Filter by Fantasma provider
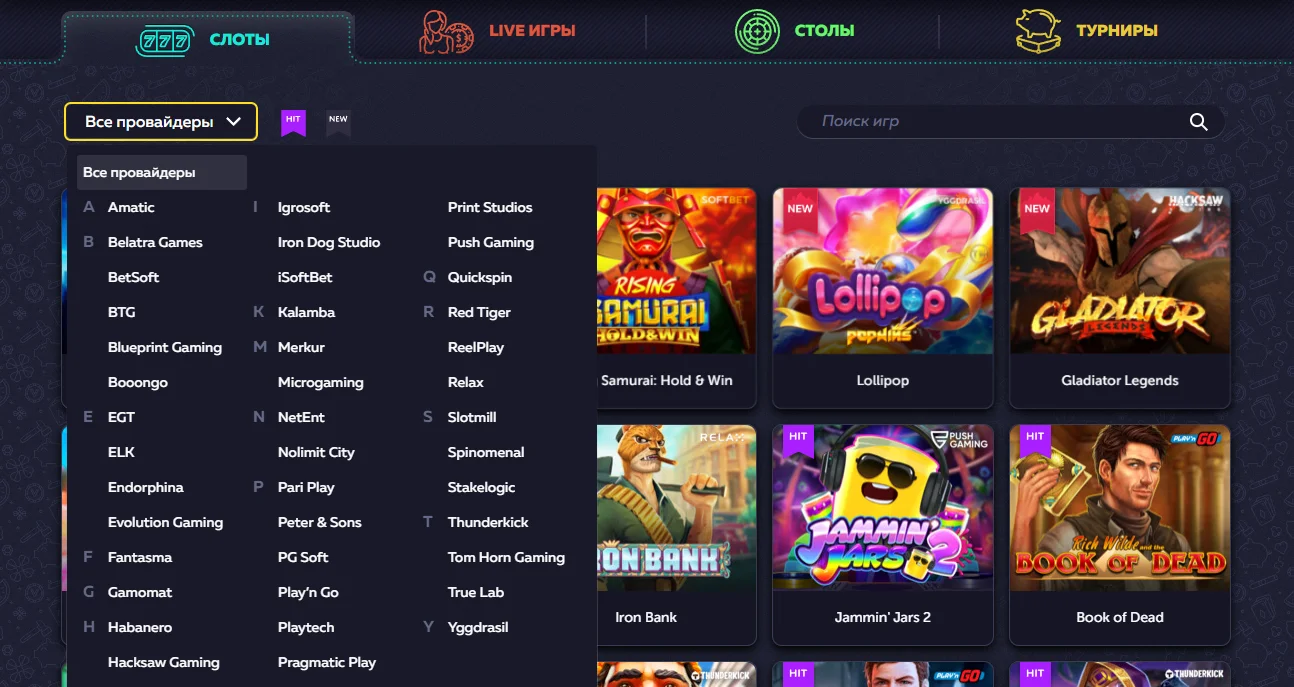Screen dimensions: 1294x687 click(x=140, y=557)
